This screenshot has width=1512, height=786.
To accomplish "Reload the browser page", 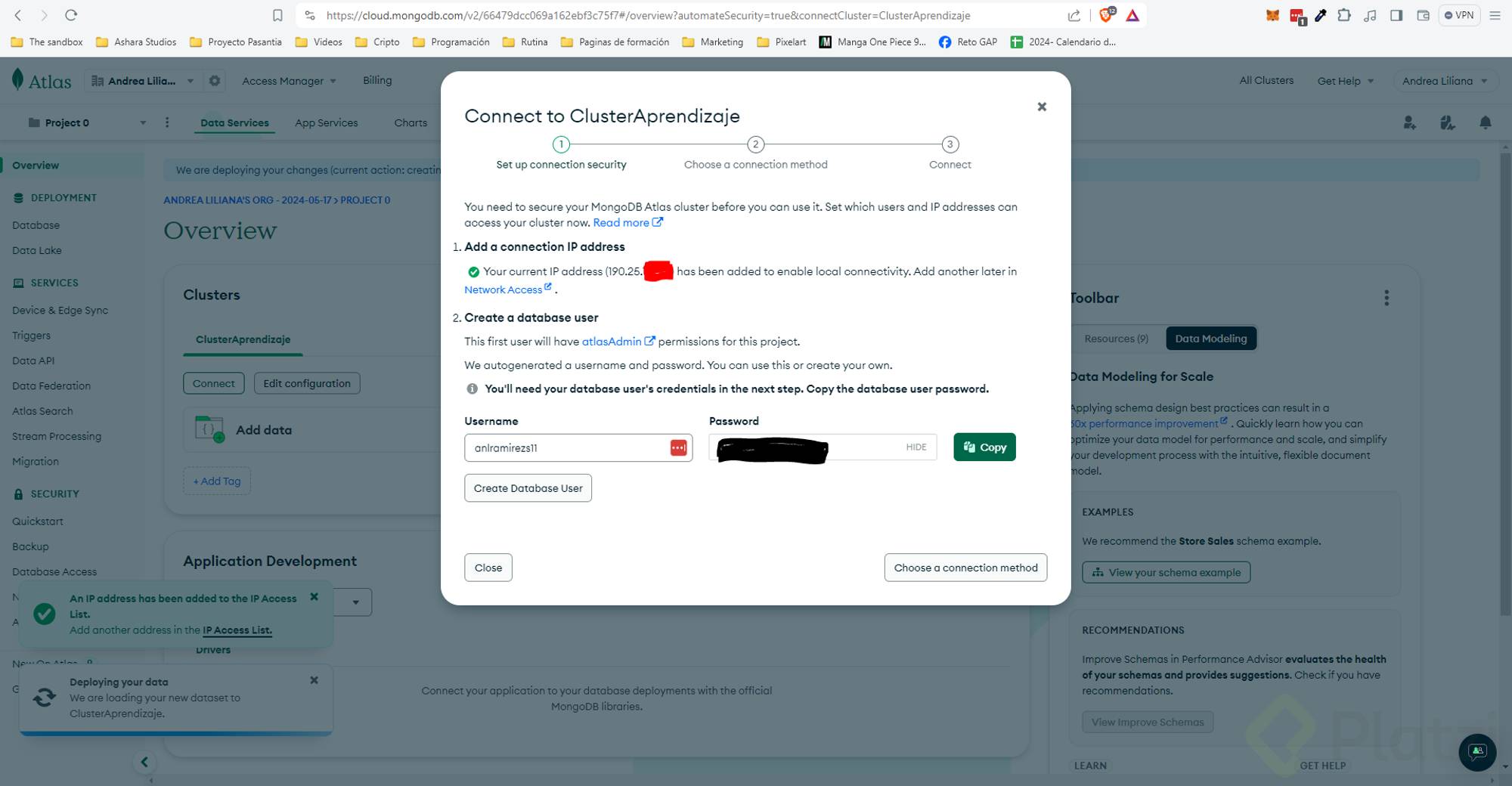I will [71, 15].
